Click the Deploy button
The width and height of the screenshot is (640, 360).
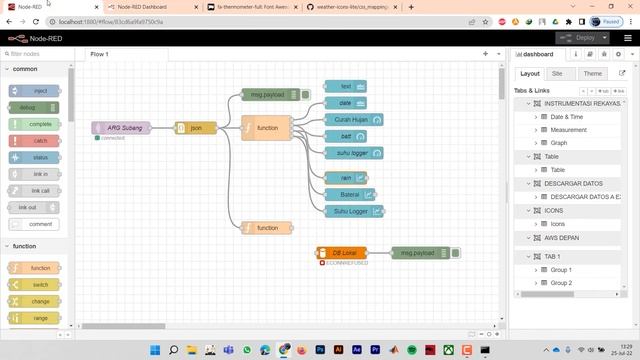(x=578, y=38)
